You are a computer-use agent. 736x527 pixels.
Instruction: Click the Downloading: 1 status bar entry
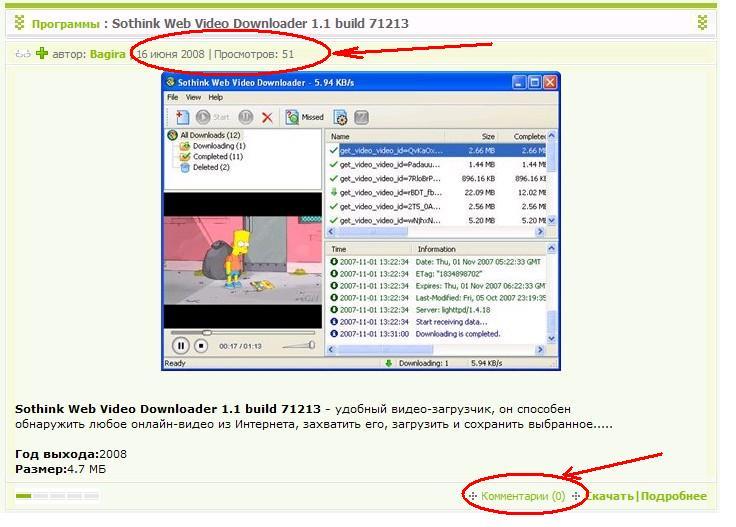423,363
